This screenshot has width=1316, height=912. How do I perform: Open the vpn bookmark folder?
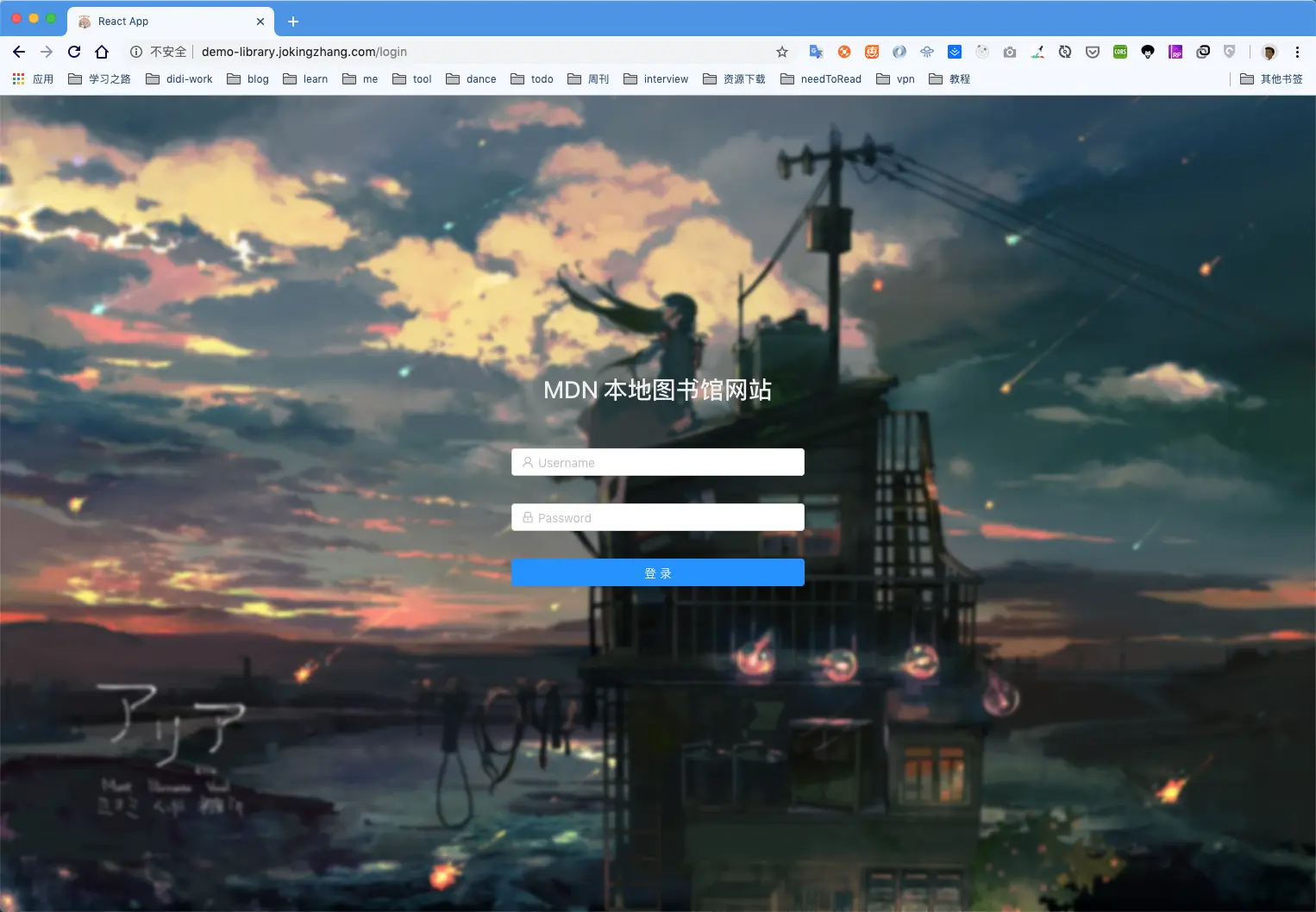(x=895, y=78)
